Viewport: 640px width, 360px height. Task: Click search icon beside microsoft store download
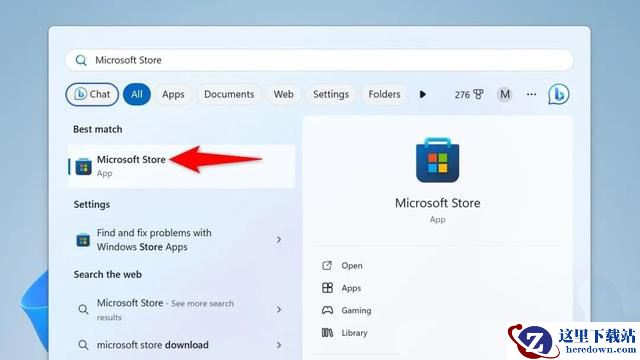point(83,345)
